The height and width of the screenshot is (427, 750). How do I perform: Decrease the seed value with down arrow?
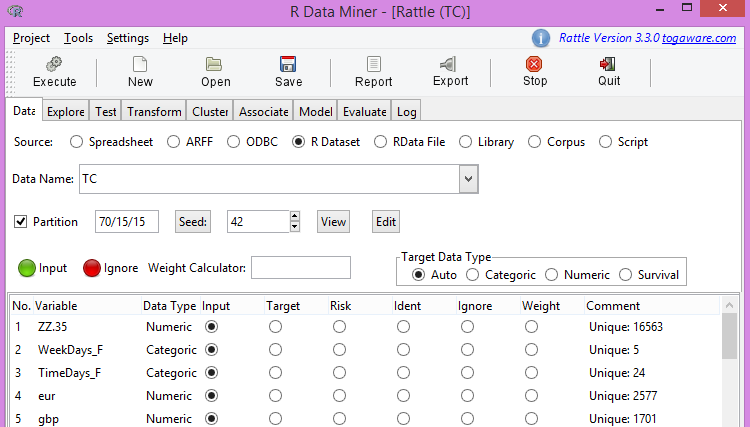[295, 227]
